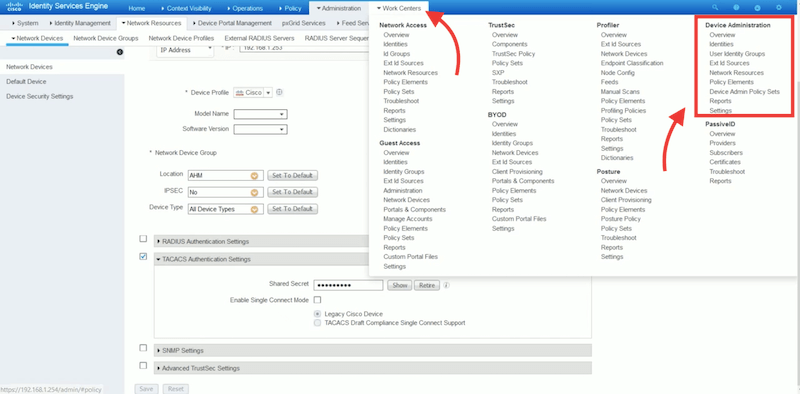
Task: Click info icon beside the Retire button
Action: click(x=446, y=285)
